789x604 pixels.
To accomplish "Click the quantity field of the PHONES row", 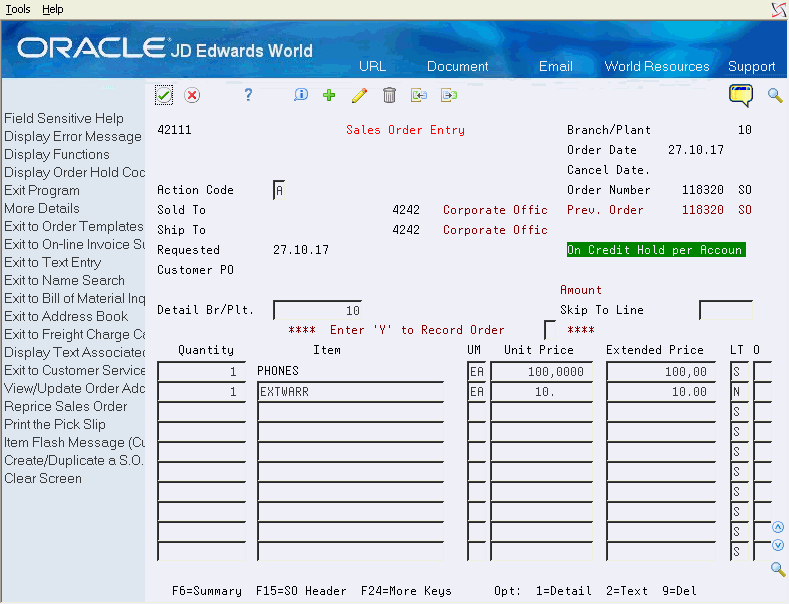I will click(202, 371).
